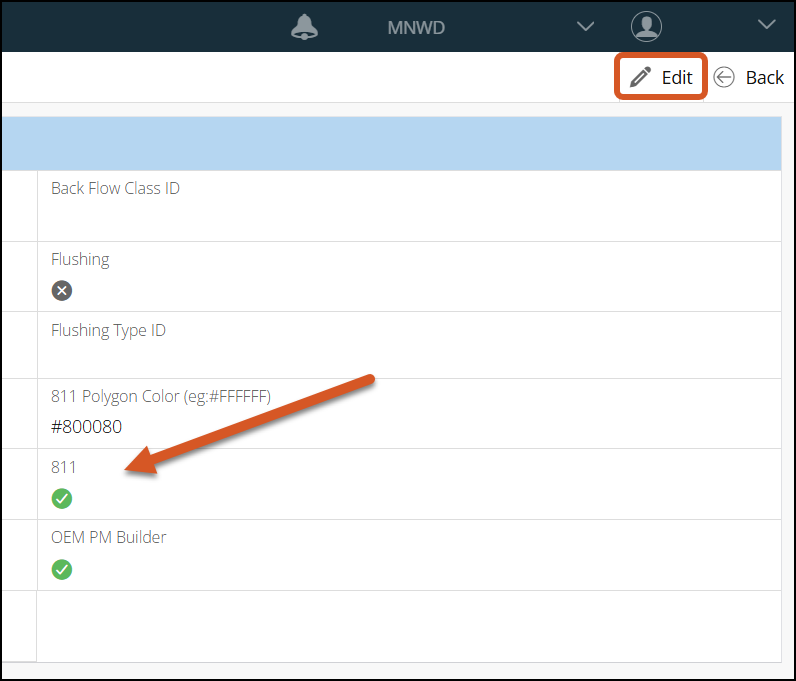This screenshot has height=681, width=796.
Task: Expand the chevron next to MNWD
Action: pyautogui.click(x=586, y=26)
